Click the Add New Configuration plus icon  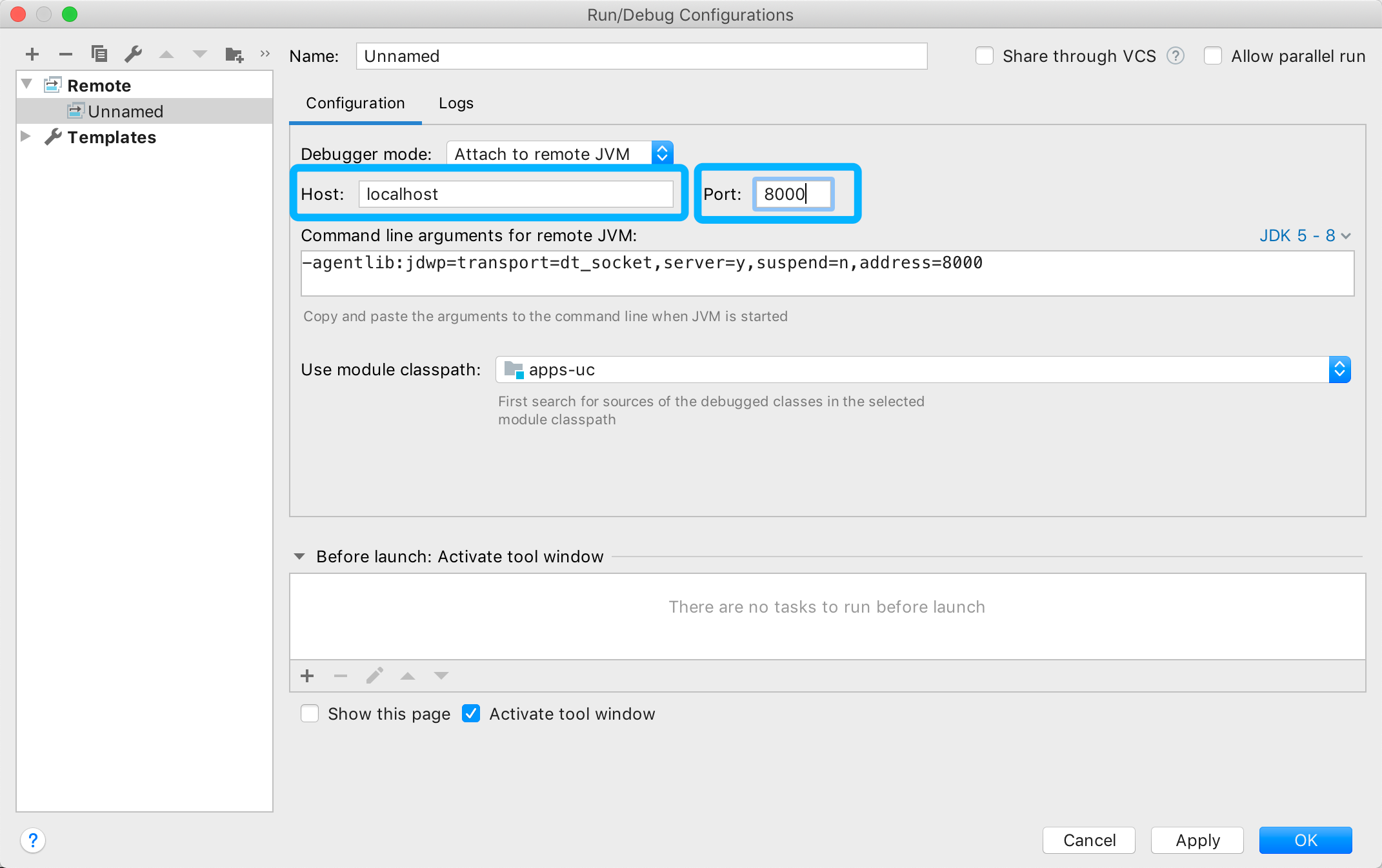point(32,55)
